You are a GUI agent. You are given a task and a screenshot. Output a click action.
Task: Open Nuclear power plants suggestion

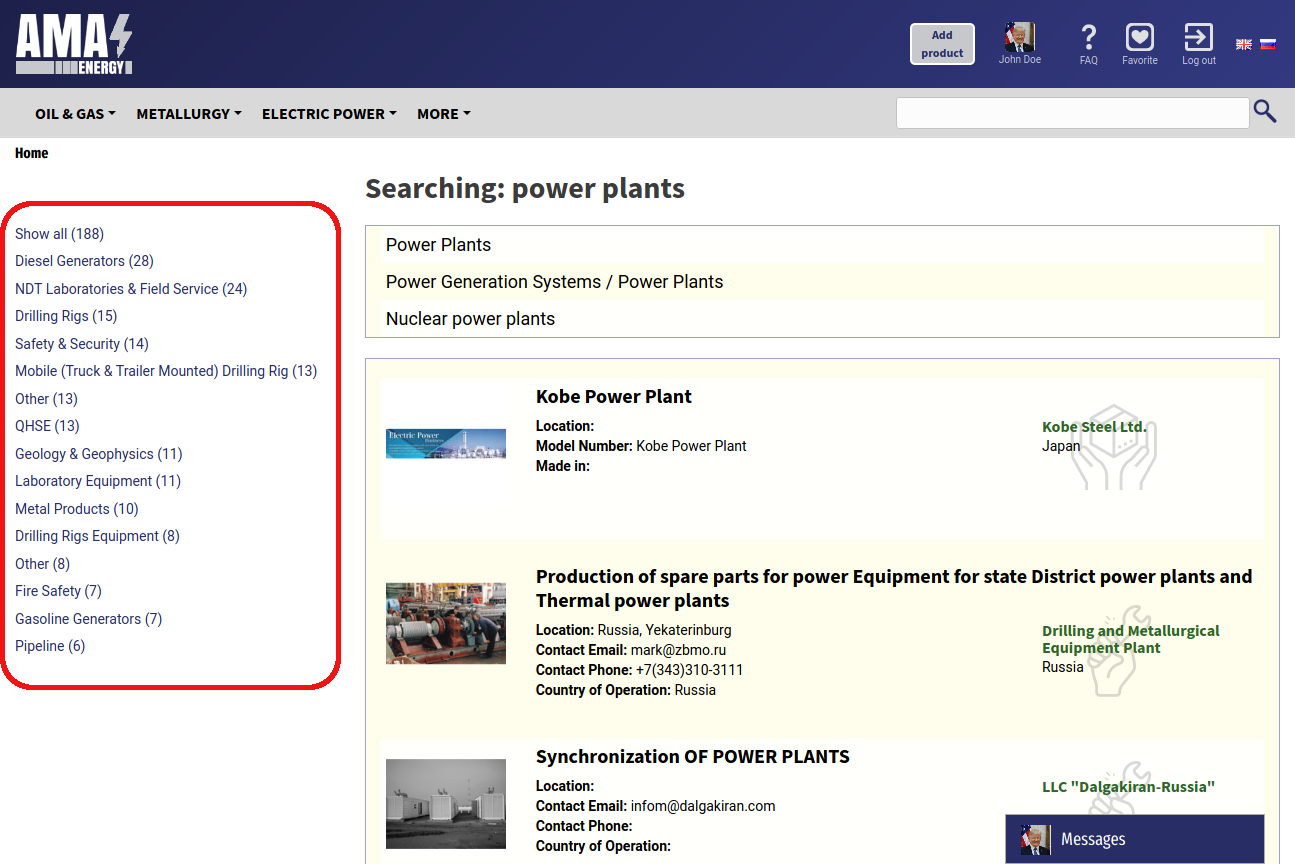click(470, 319)
